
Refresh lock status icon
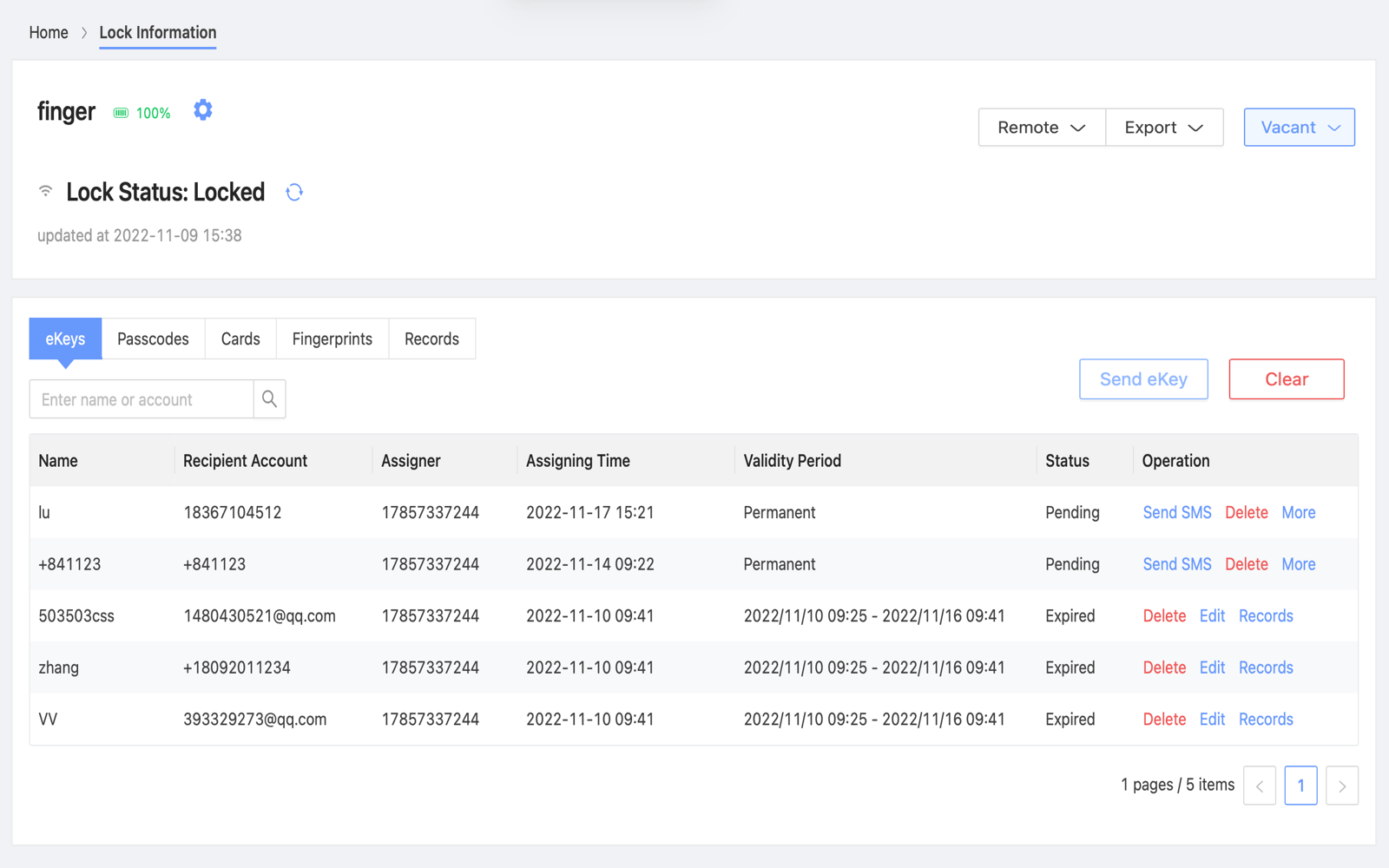(x=294, y=192)
